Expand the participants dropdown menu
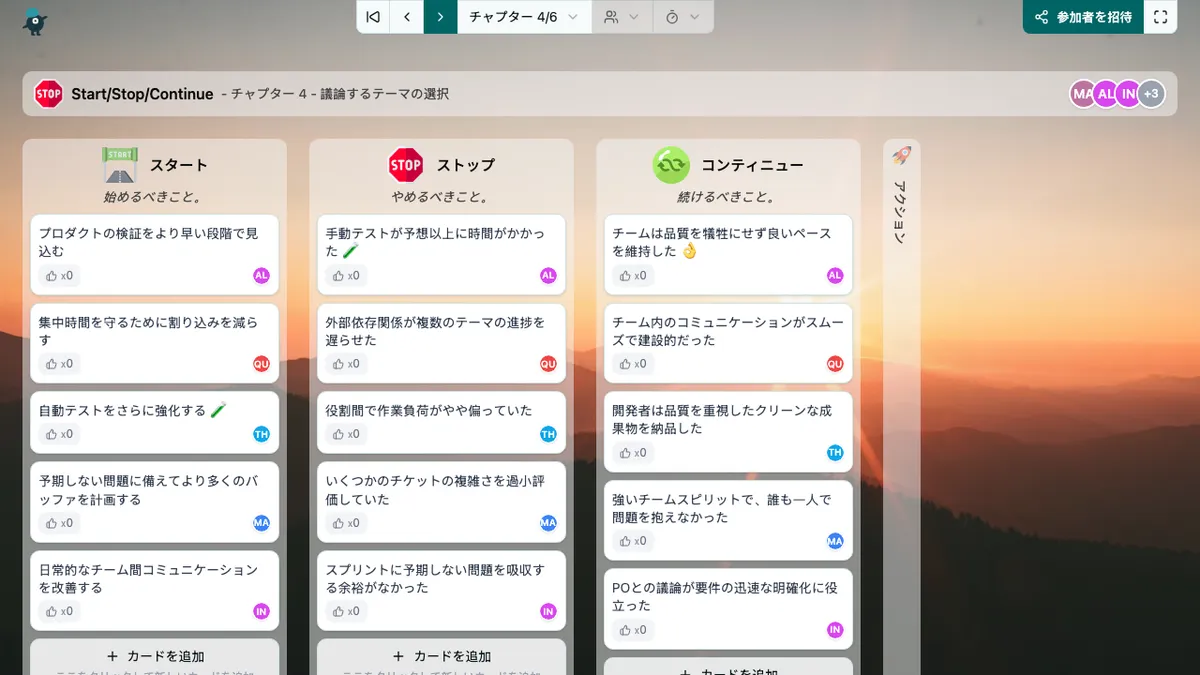This screenshot has height=675, width=1200. 622,17
